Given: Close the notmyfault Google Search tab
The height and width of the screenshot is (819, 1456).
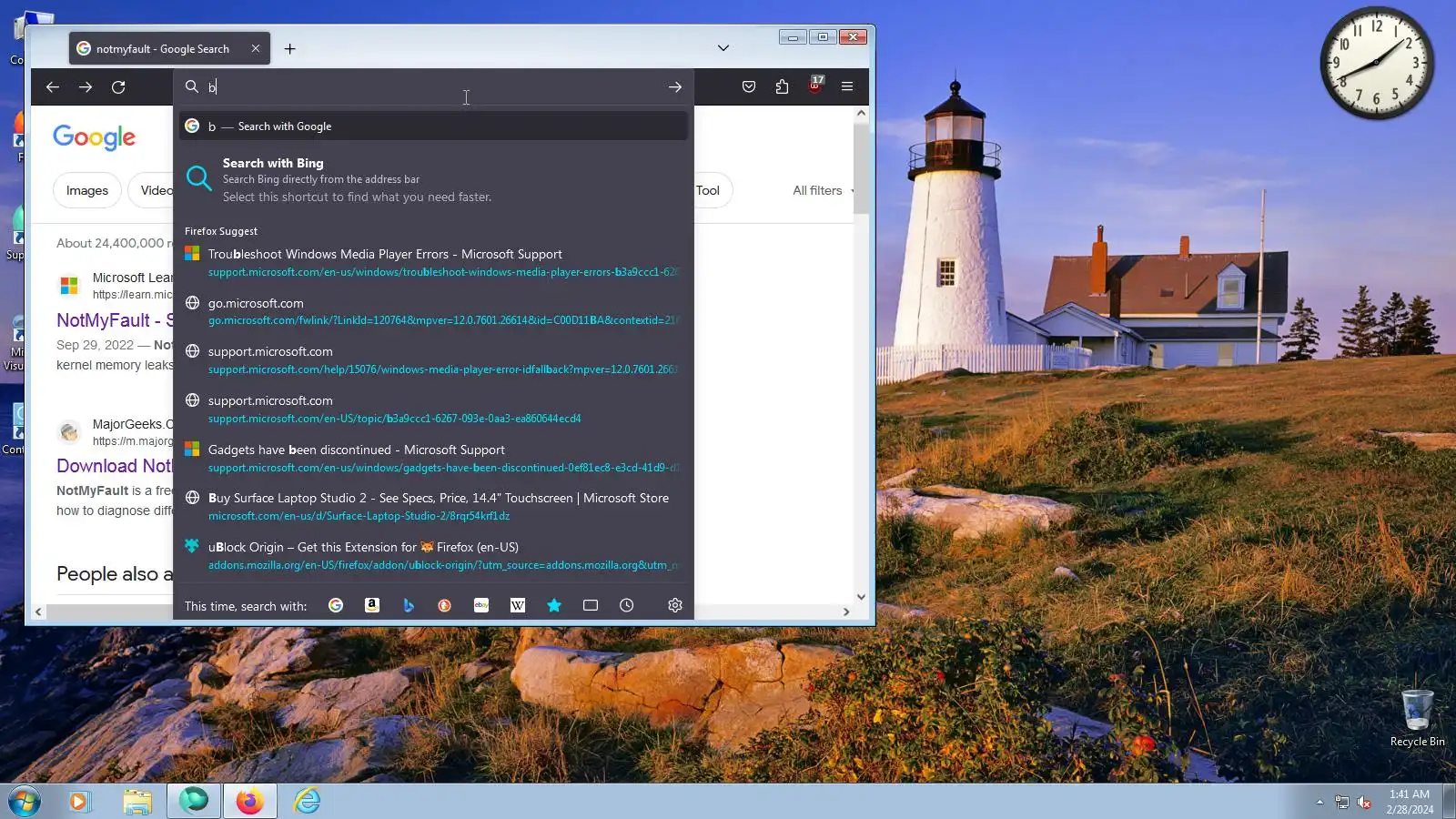Looking at the screenshot, I should coord(256,49).
